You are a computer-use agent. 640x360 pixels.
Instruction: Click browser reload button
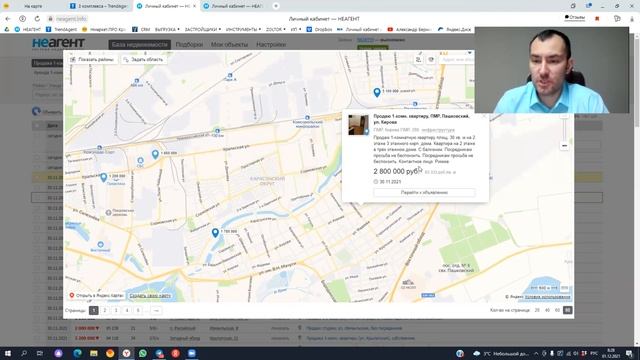point(37,19)
